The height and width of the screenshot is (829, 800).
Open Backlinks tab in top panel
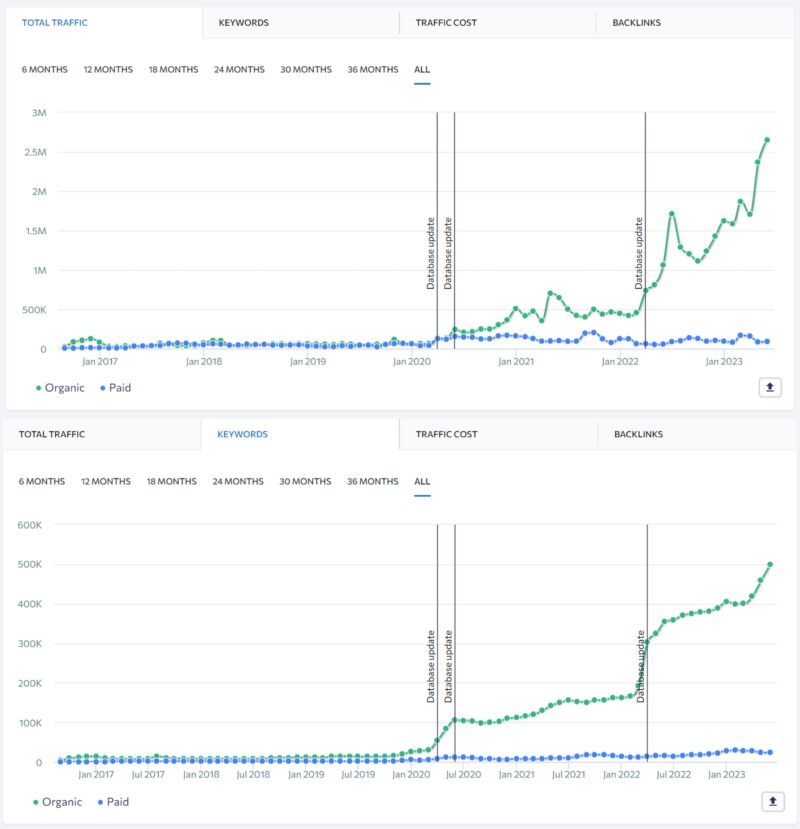(x=636, y=22)
